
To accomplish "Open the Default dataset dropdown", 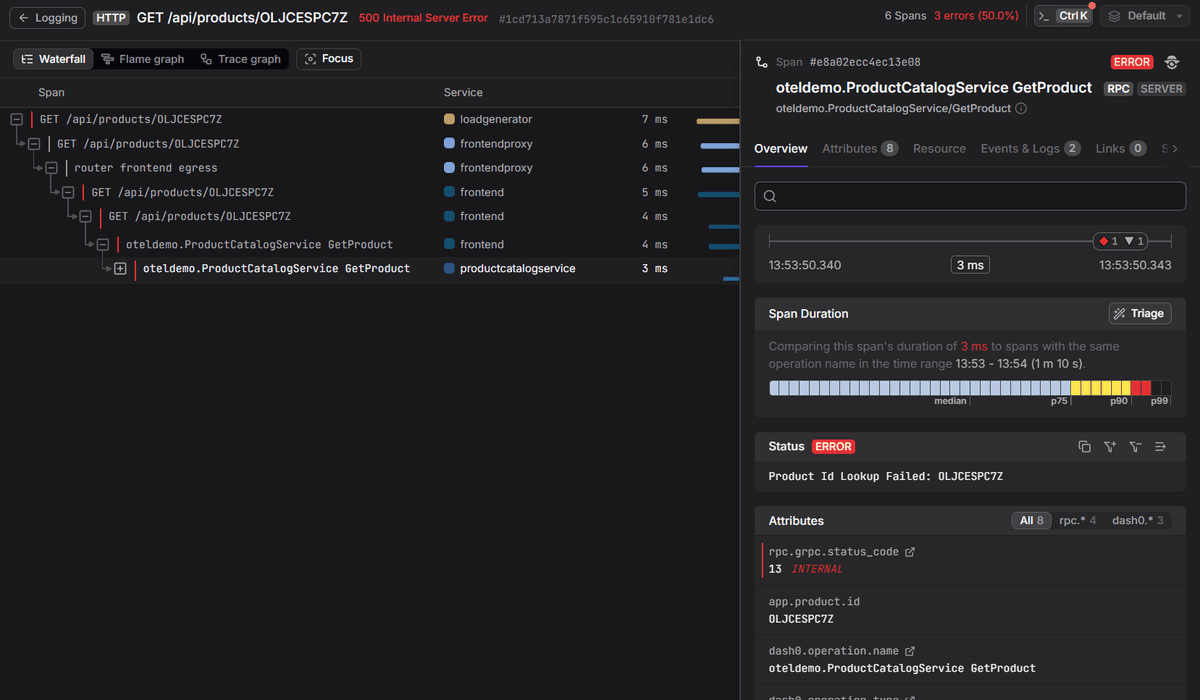I will (1146, 16).
